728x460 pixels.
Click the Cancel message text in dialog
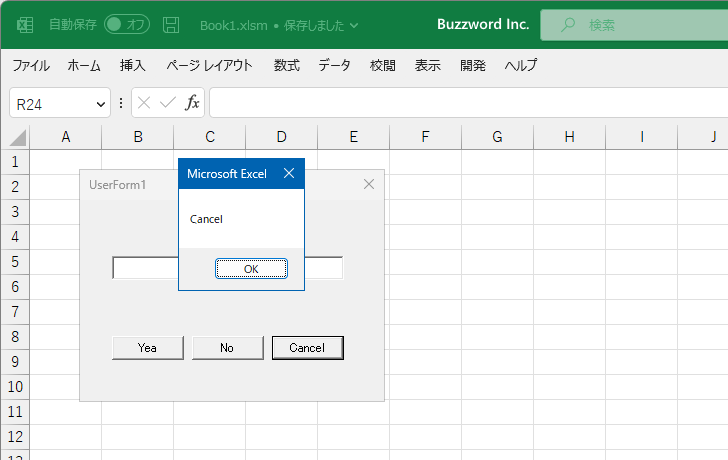coord(206,219)
